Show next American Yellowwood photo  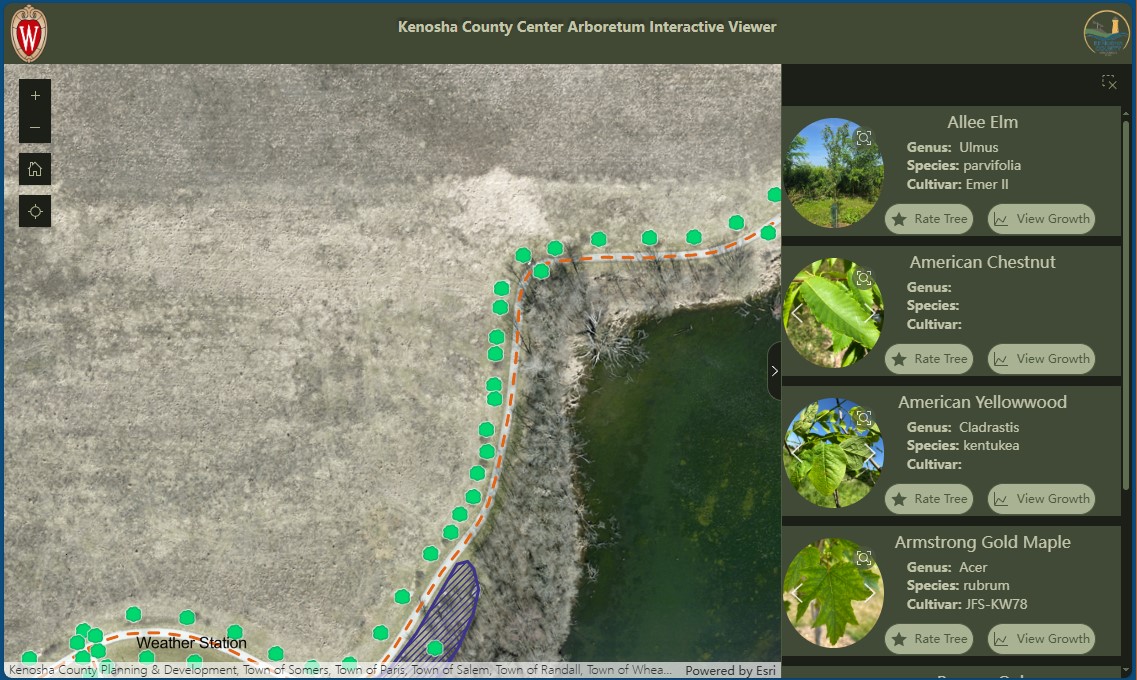click(869, 453)
